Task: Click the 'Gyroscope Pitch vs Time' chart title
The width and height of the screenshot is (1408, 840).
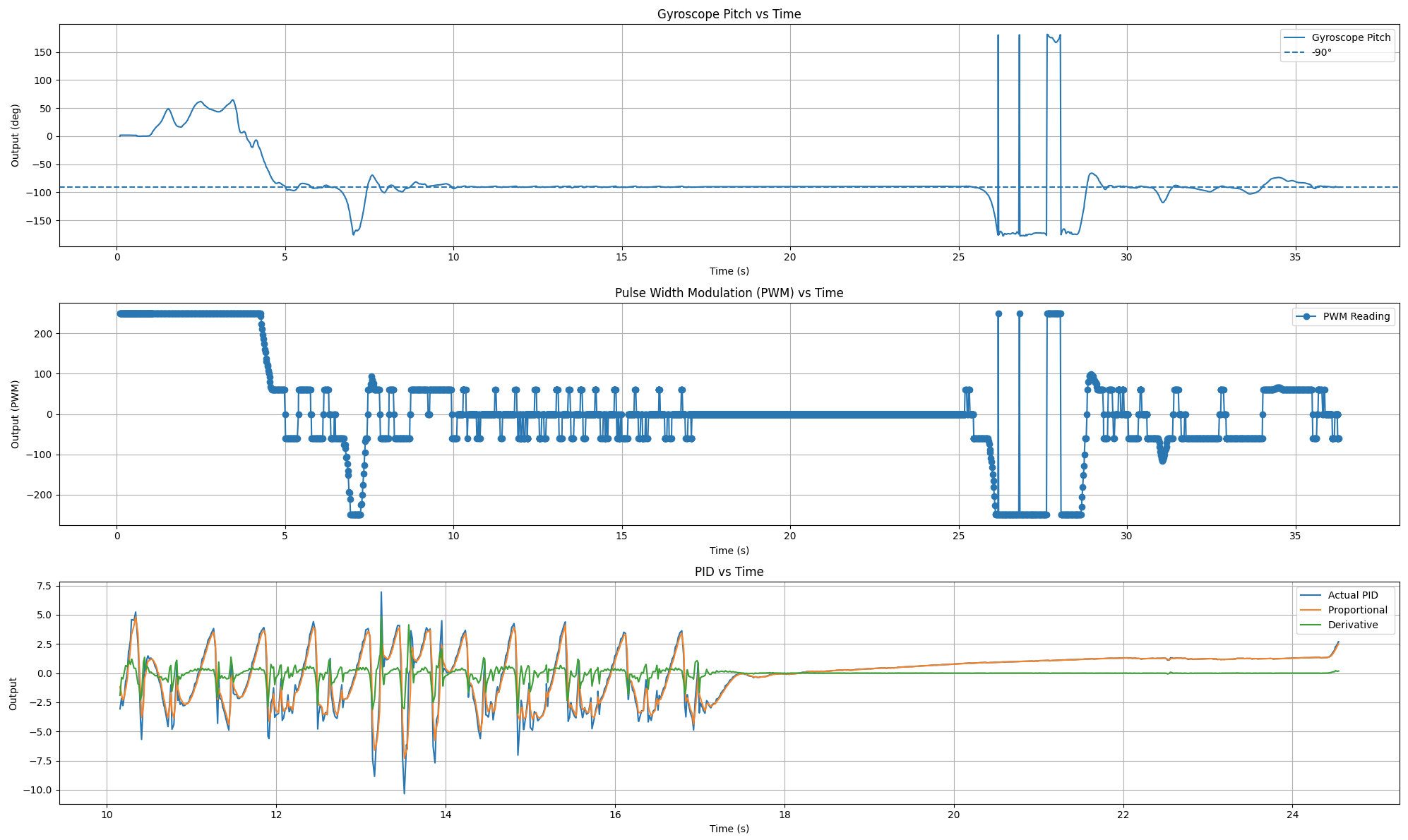Action: tap(729, 14)
